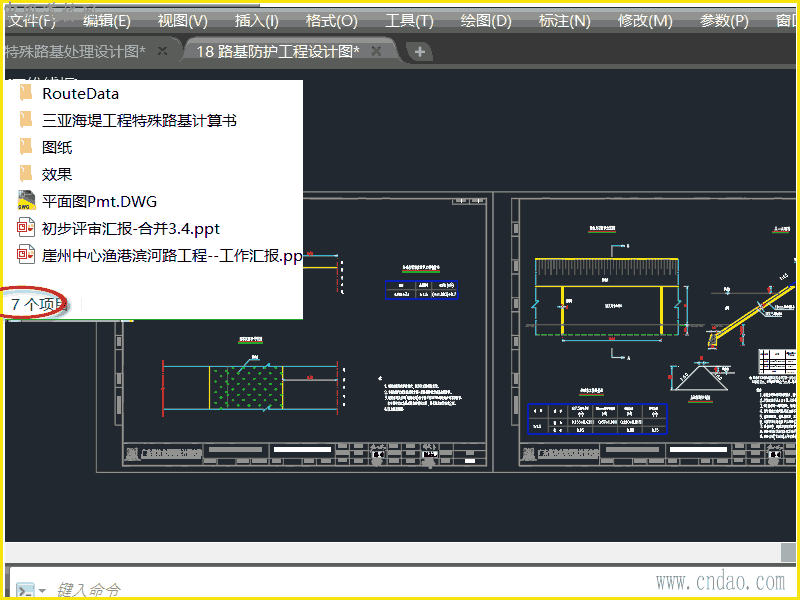Click the RouteData folder name
The width and height of the screenshot is (800, 600).
pyautogui.click(x=81, y=94)
